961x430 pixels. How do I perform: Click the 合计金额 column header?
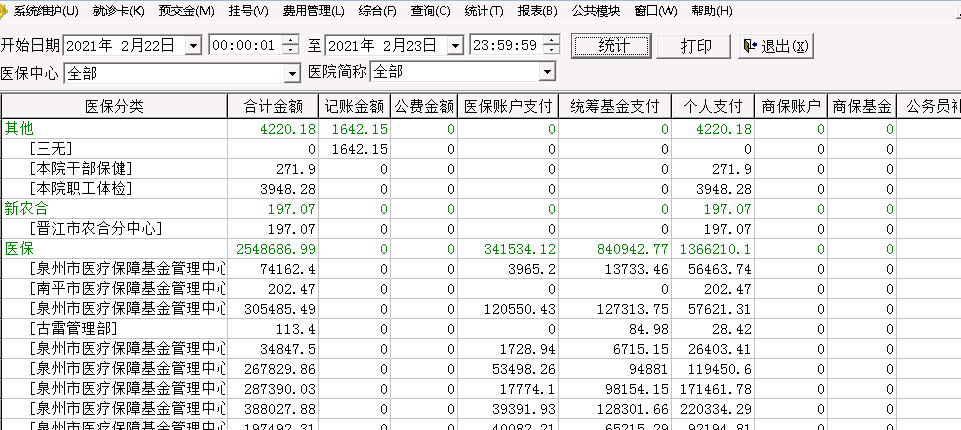click(x=273, y=107)
